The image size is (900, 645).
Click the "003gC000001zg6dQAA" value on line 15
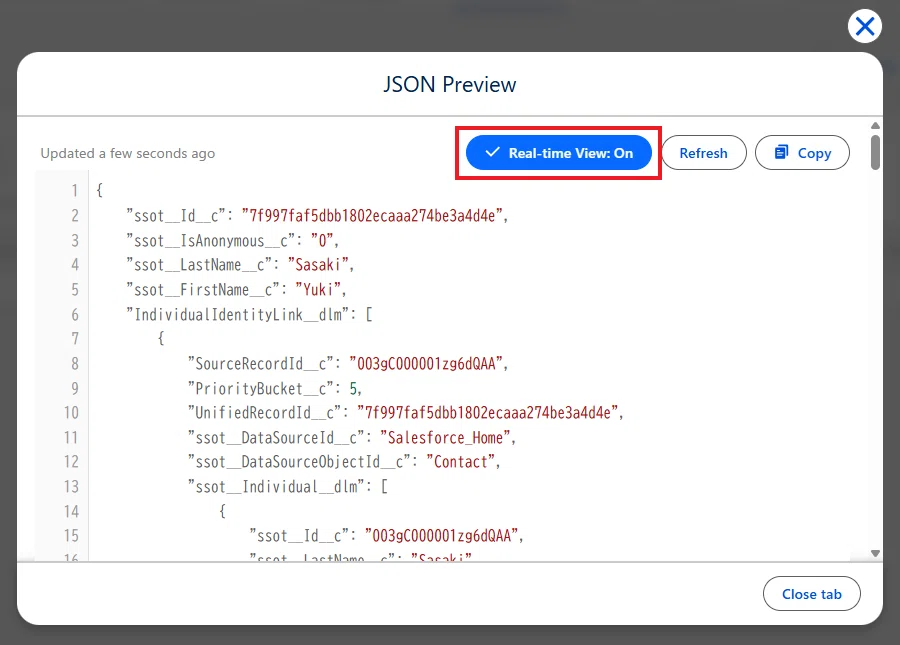pyautogui.click(x=441, y=535)
